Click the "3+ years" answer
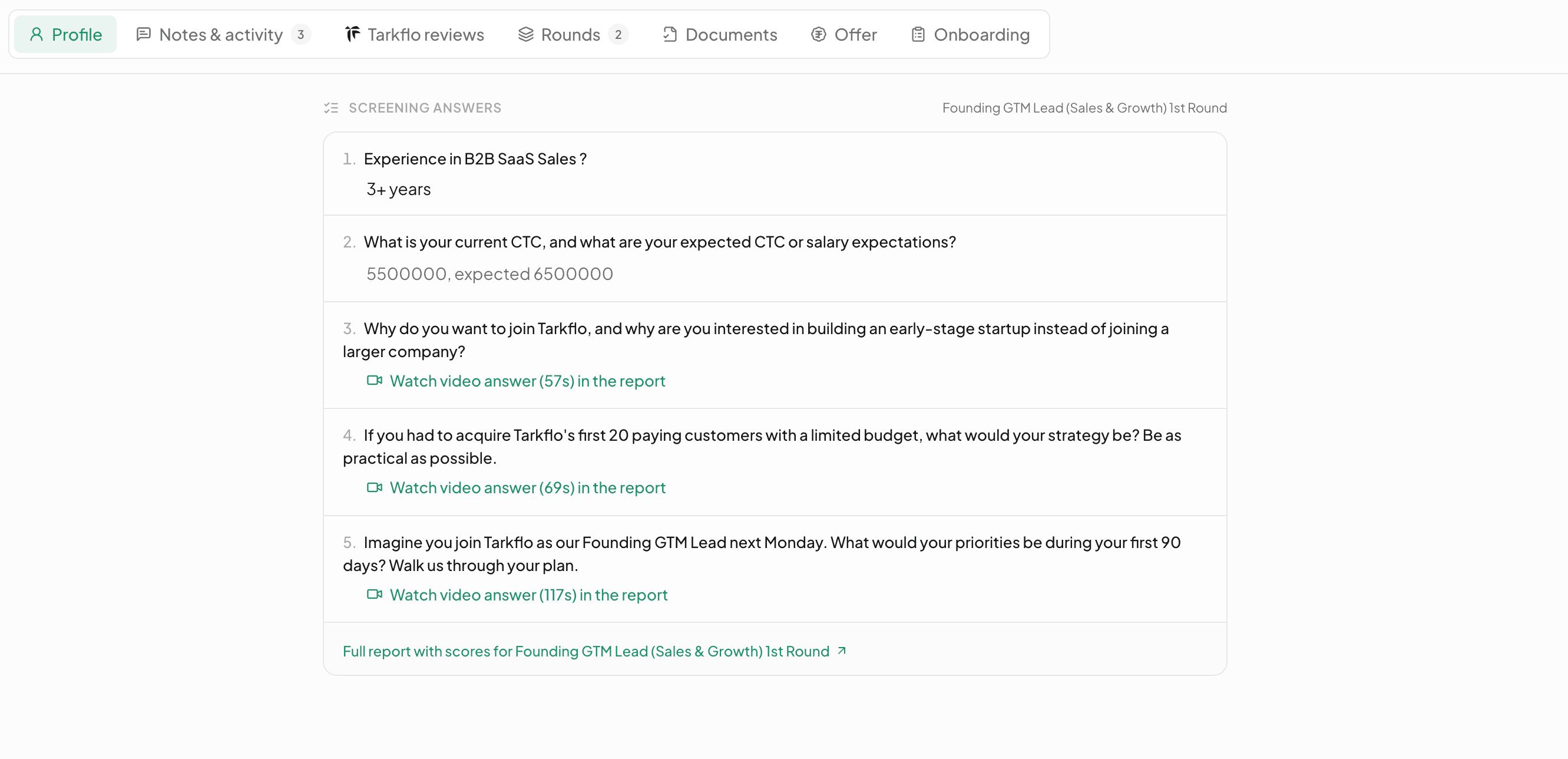Screen dimensions: 1568x759 tap(399, 189)
